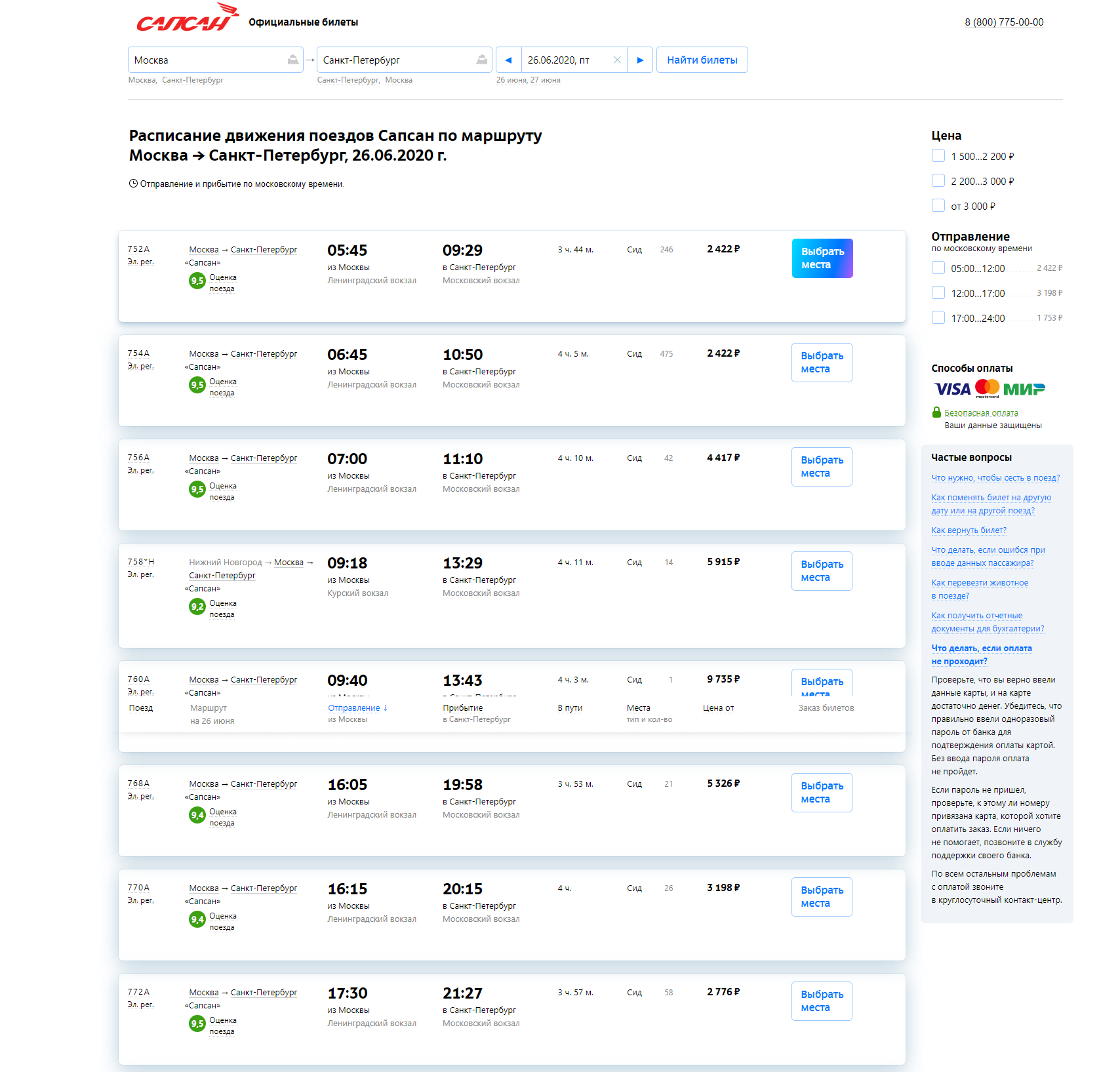The width and height of the screenshot is (1120, 1072).
Task: Click the Санкт-Петербург destination input field
Action: point(404,60)
